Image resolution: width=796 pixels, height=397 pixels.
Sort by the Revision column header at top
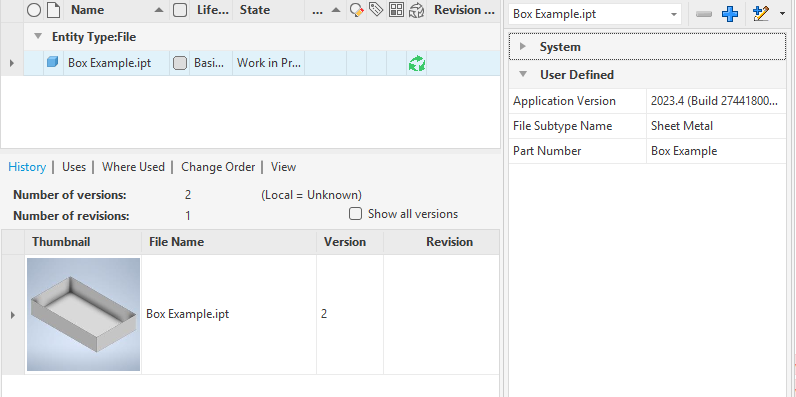(x=463, y=10)
